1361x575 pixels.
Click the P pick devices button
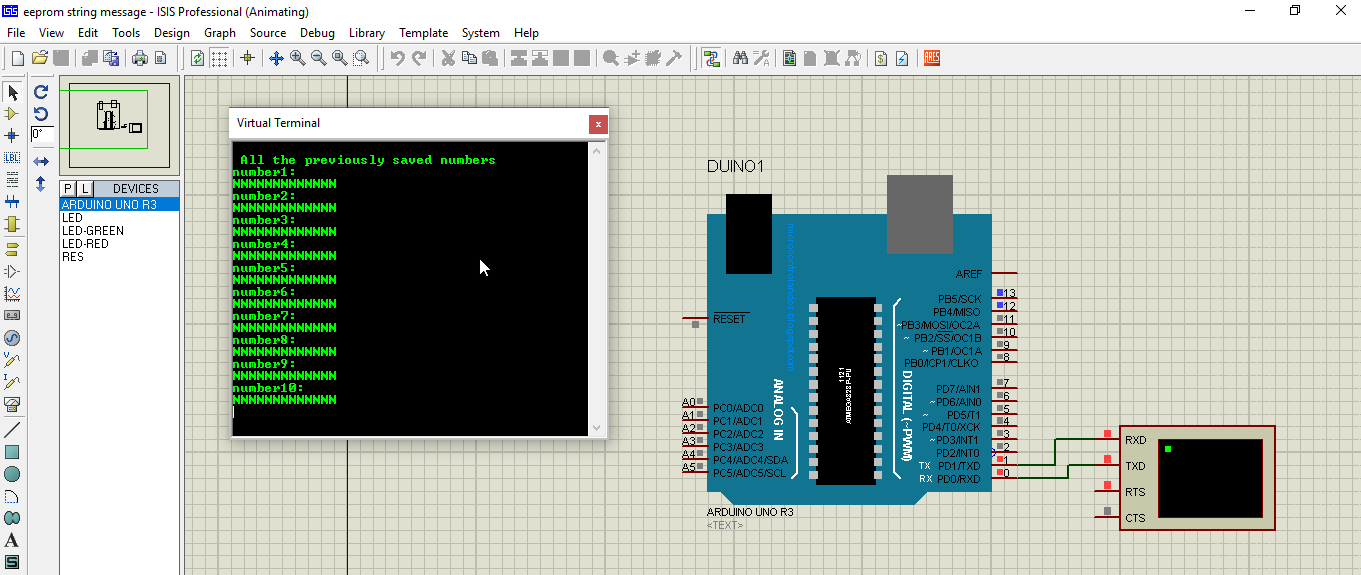[68, 188]
